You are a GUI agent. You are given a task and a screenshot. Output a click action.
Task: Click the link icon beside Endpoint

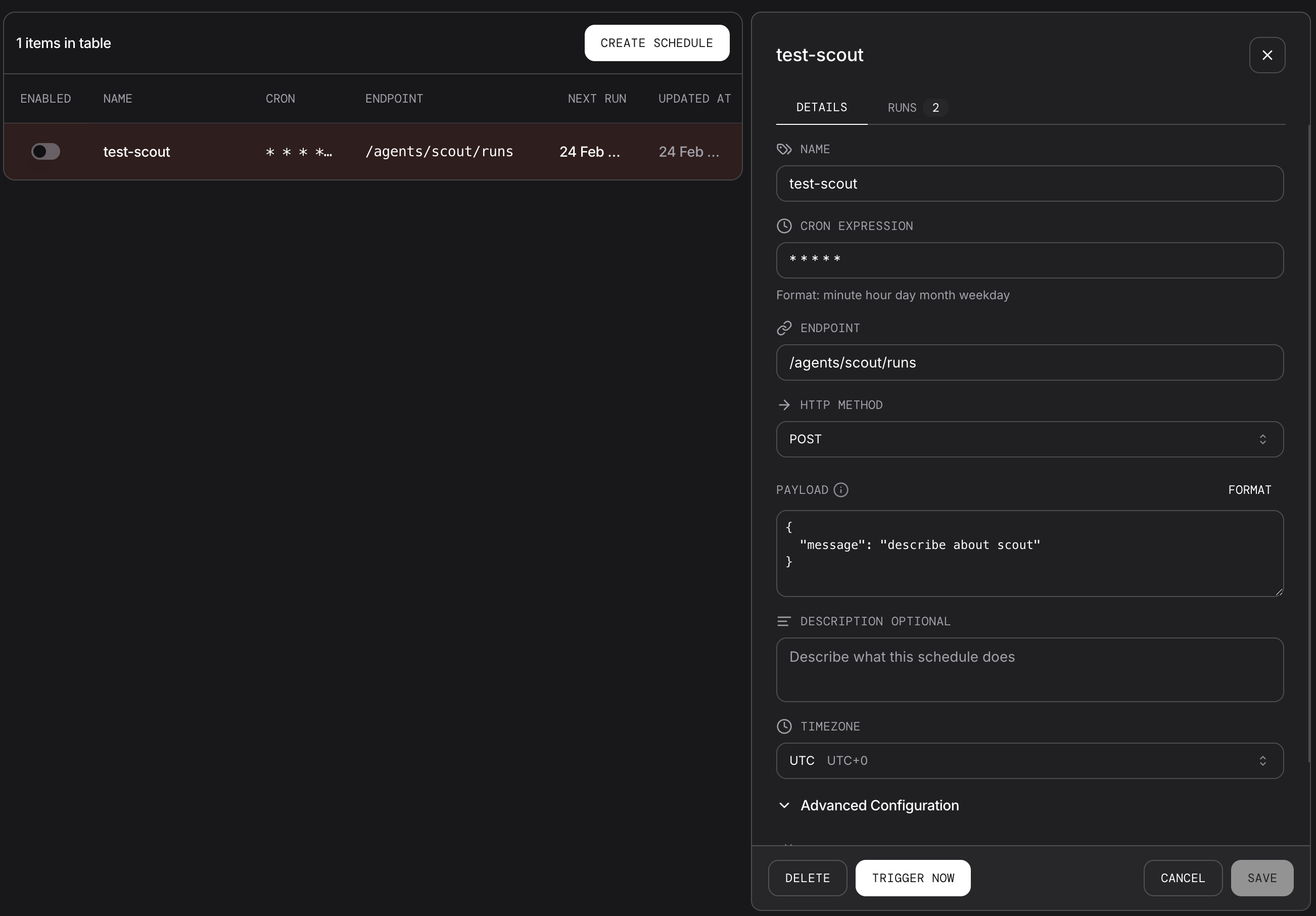(783, 328)
